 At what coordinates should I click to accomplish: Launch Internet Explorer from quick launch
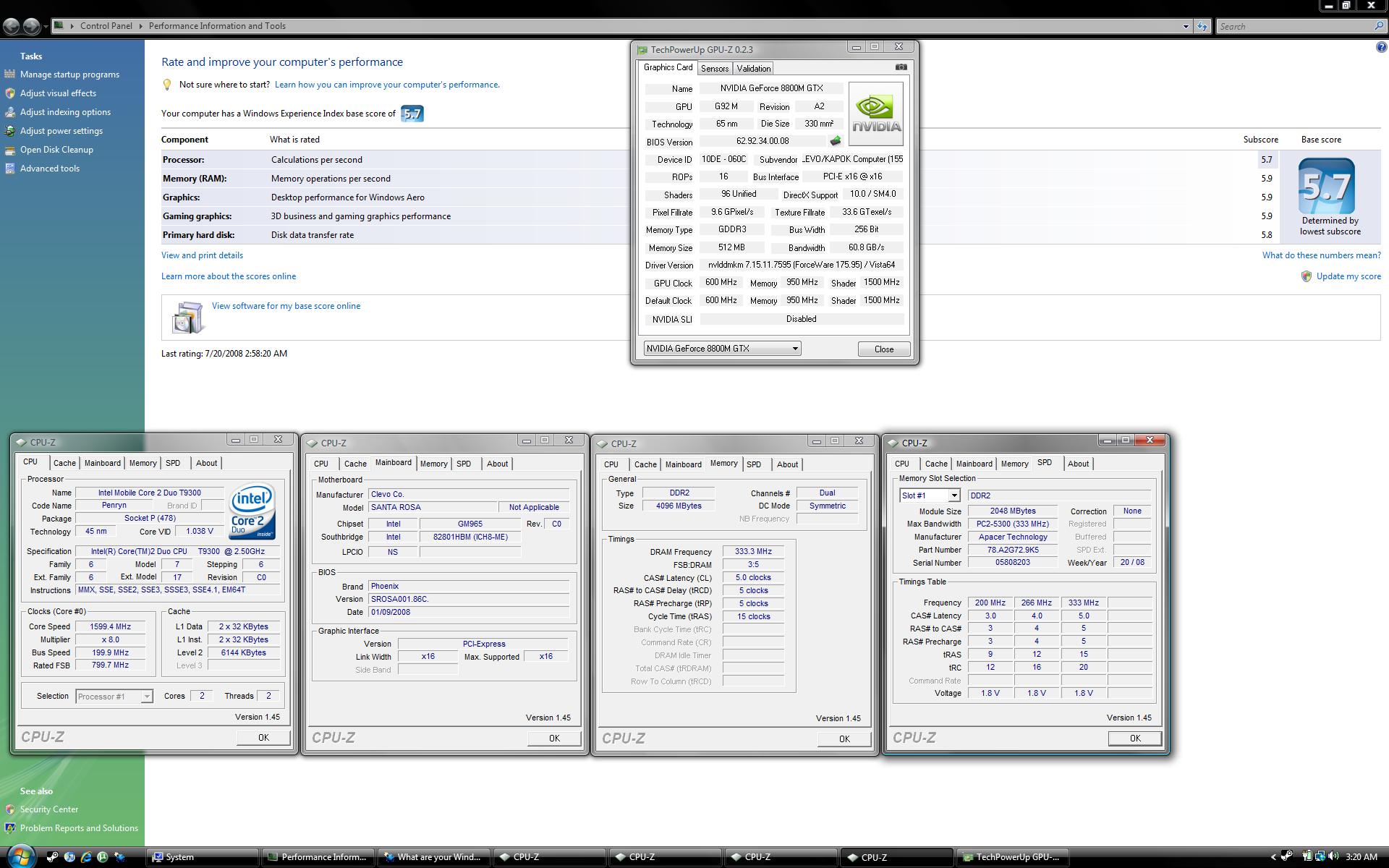86,857
